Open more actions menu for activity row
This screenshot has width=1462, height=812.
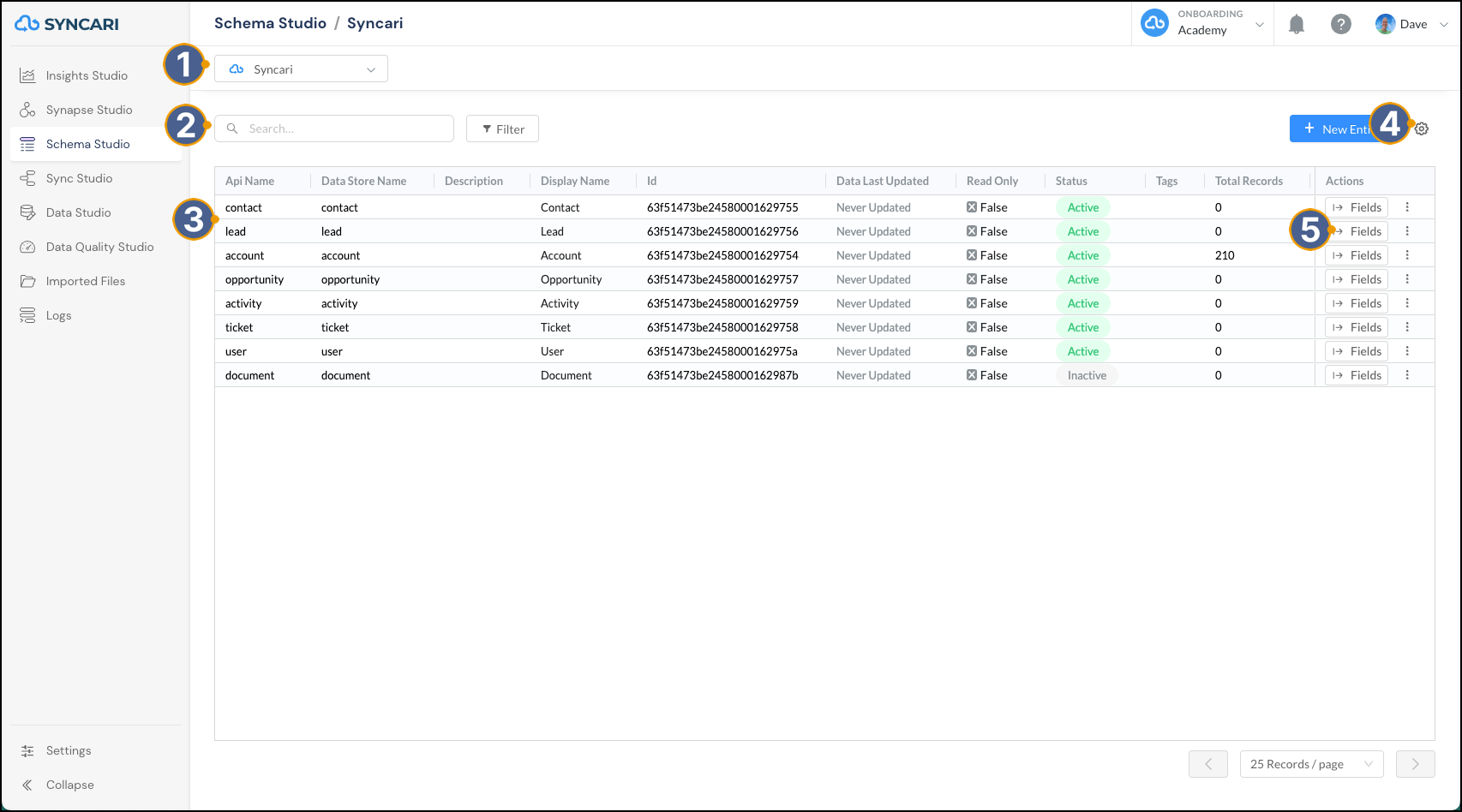pos(1407,303)
